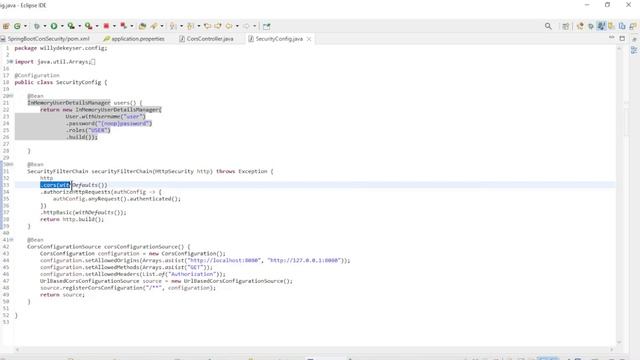Click the blue documents perspective icon

622,26
